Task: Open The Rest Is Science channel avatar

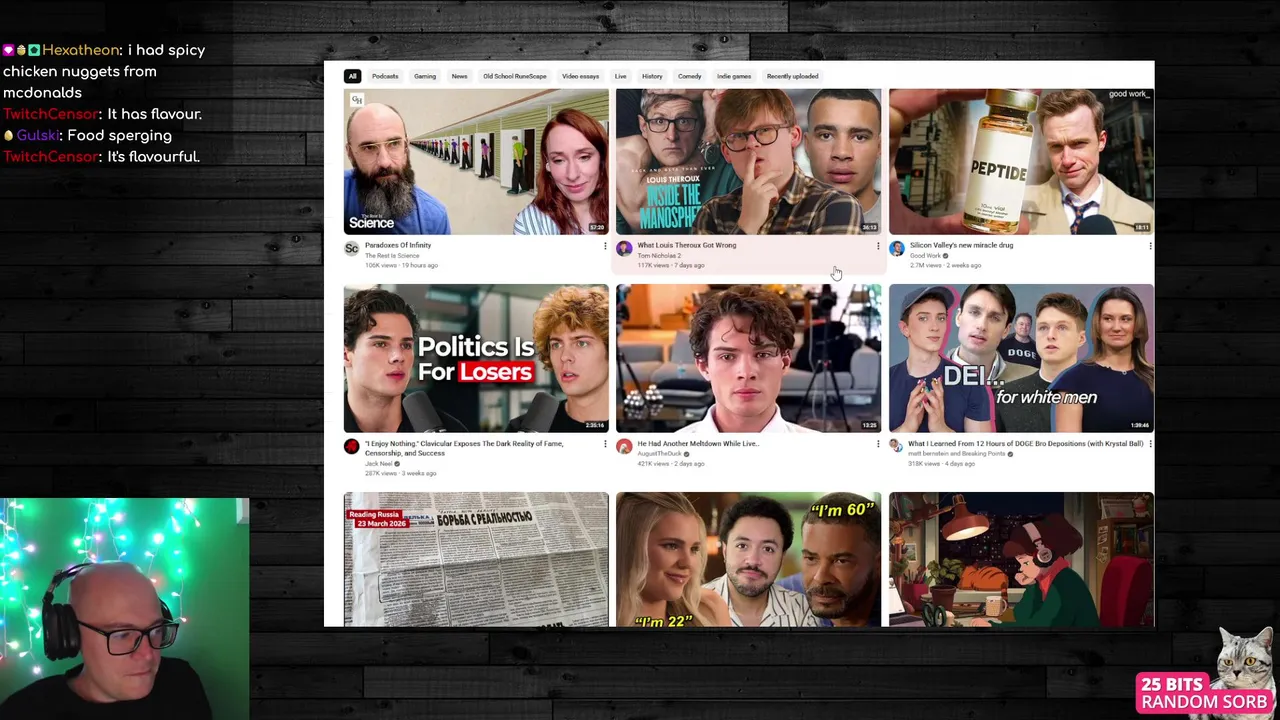Action: pos(351,249)
